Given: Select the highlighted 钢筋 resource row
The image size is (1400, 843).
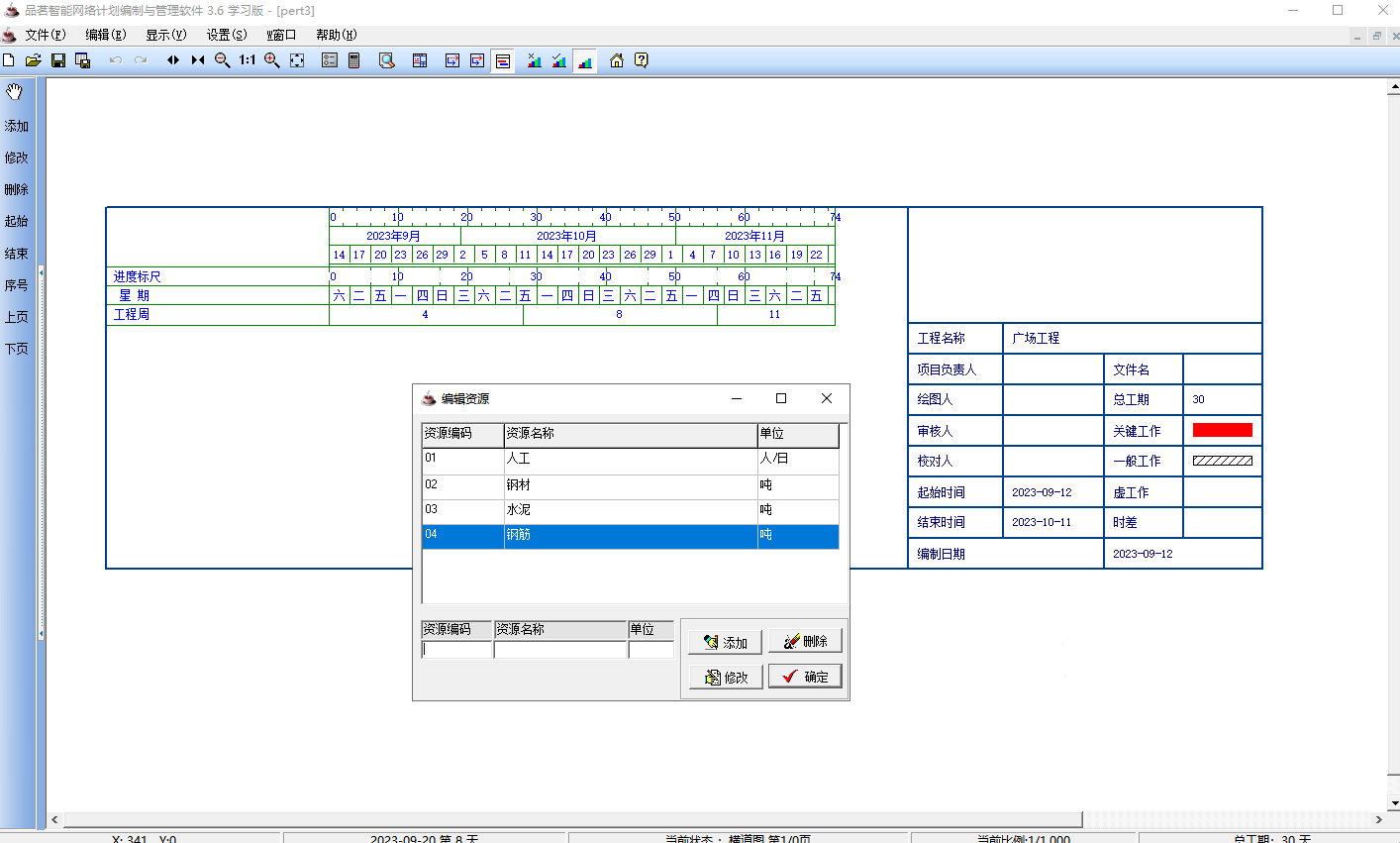Looking at the screenshot, I should 631,536.
